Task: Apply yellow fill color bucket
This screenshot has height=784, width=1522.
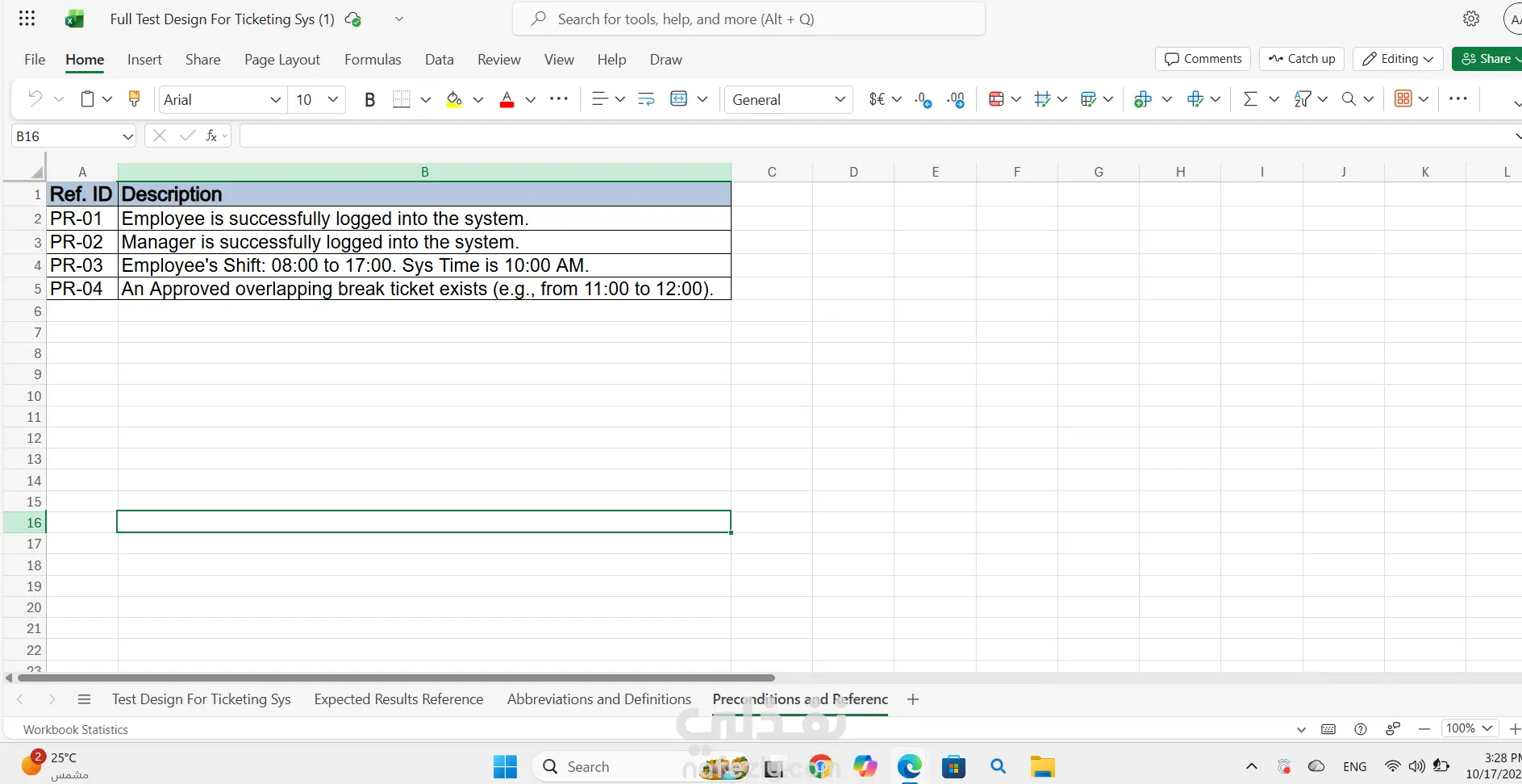Action: point(454,99)
